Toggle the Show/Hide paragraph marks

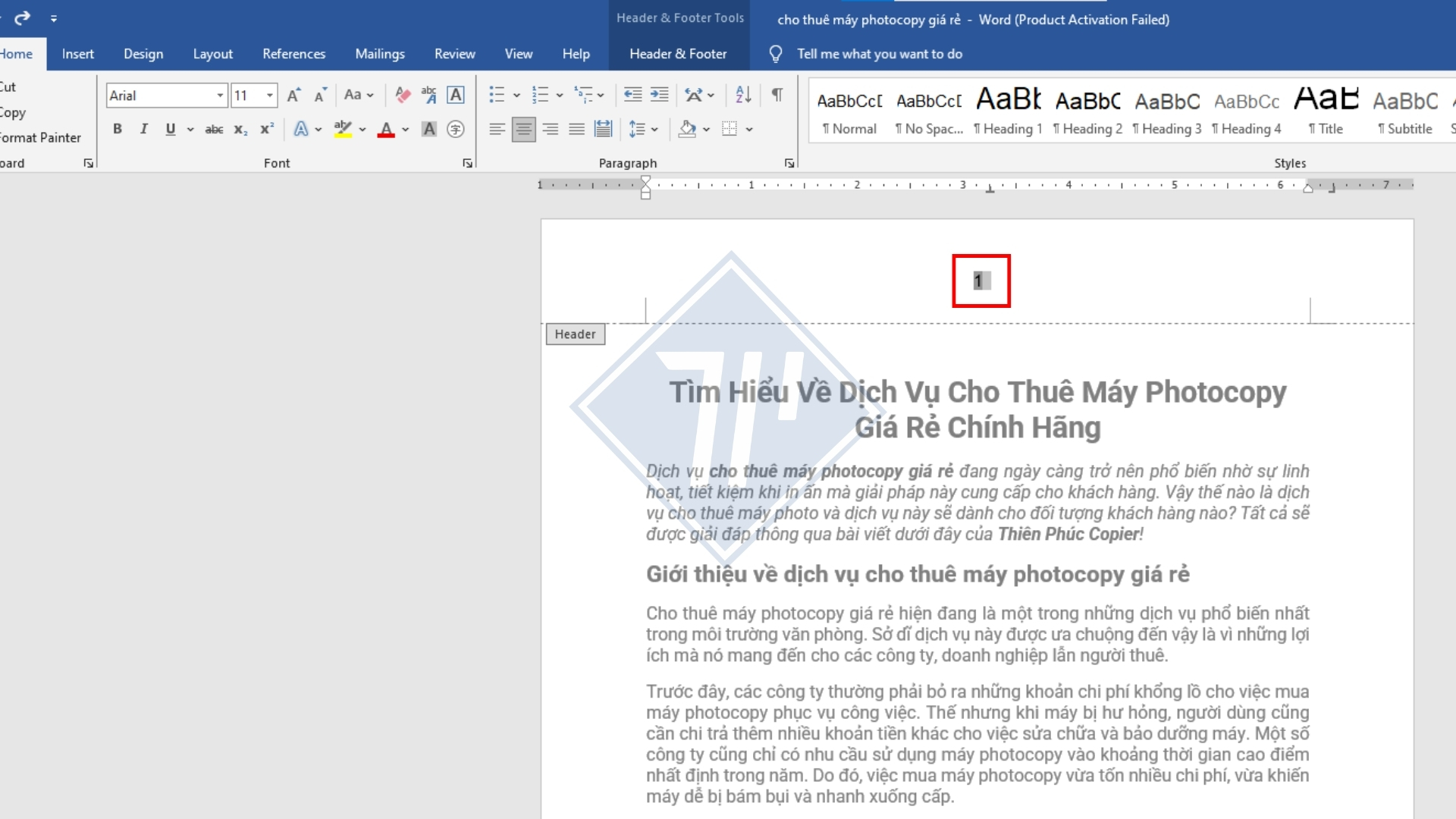pos(777,95)
